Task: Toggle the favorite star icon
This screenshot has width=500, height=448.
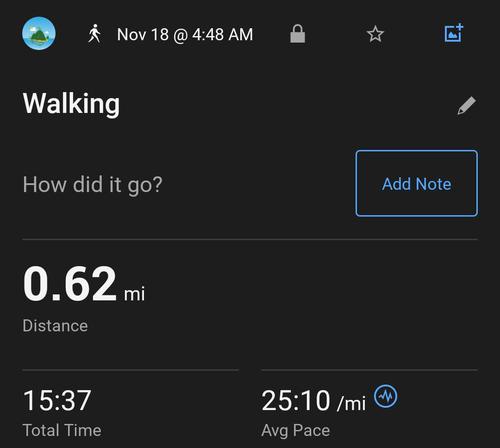Action: click(375, 34)
